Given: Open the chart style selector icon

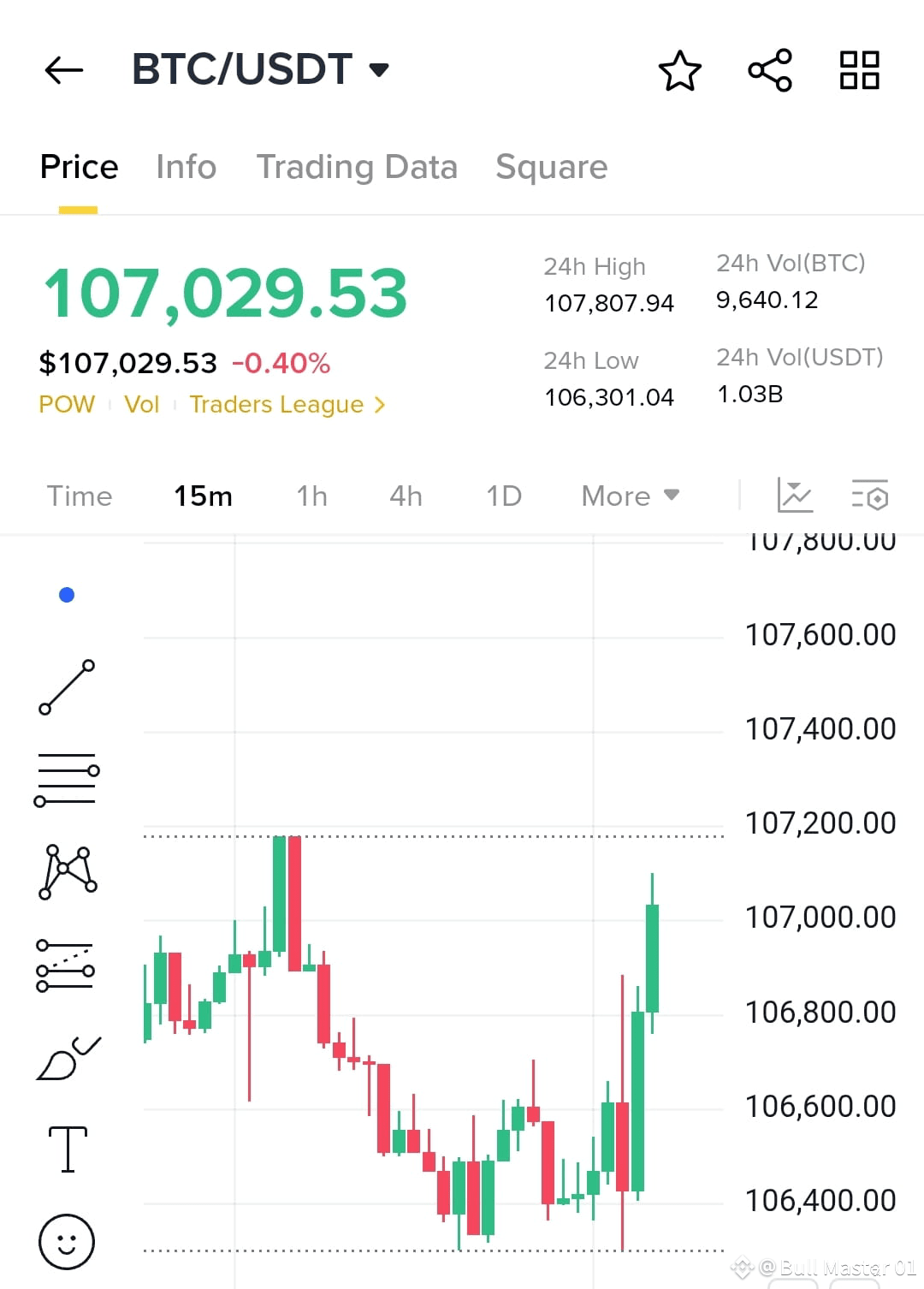Looking at the screenshot, I should (x=796, y=496).
